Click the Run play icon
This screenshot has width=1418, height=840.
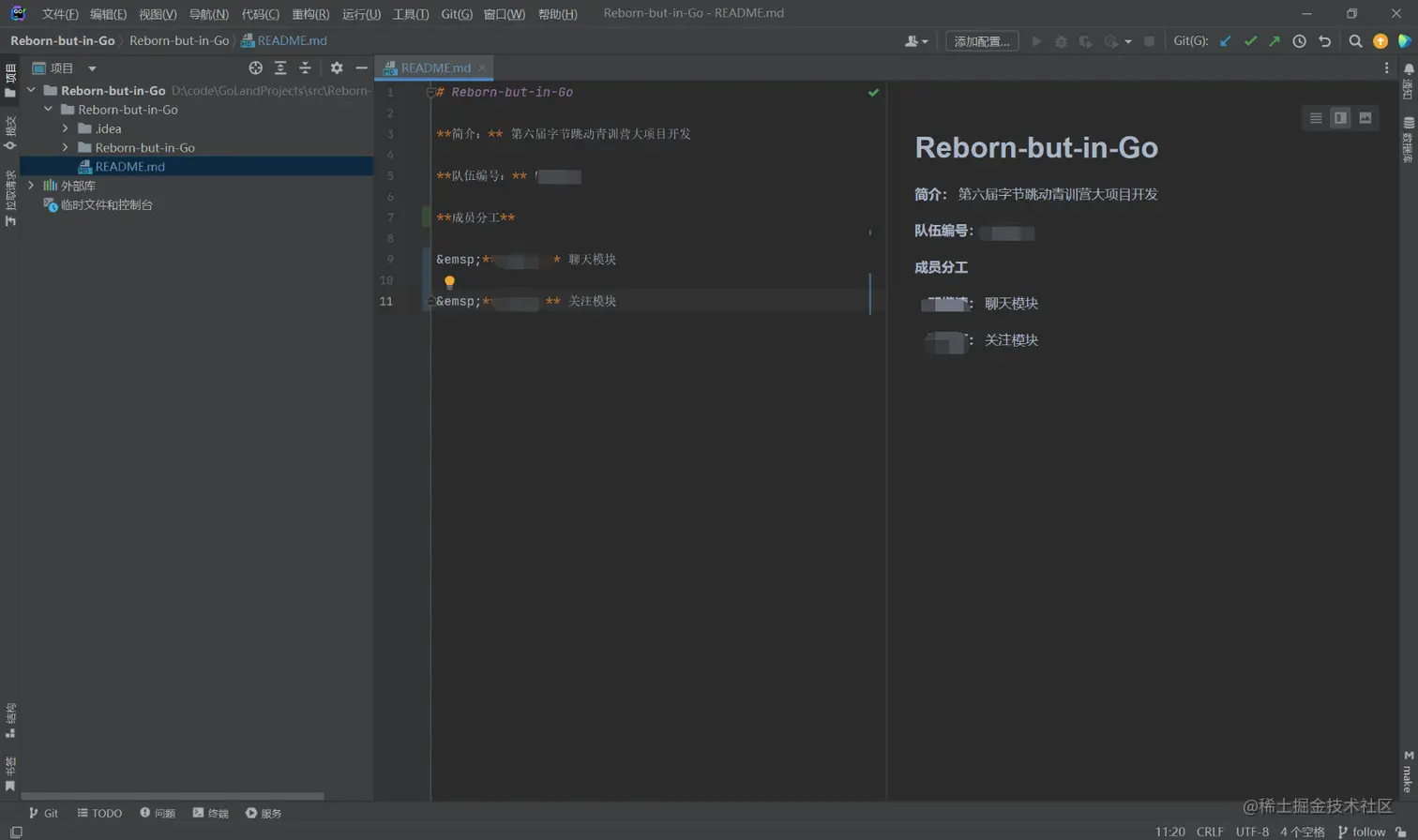click(1036, 41)
